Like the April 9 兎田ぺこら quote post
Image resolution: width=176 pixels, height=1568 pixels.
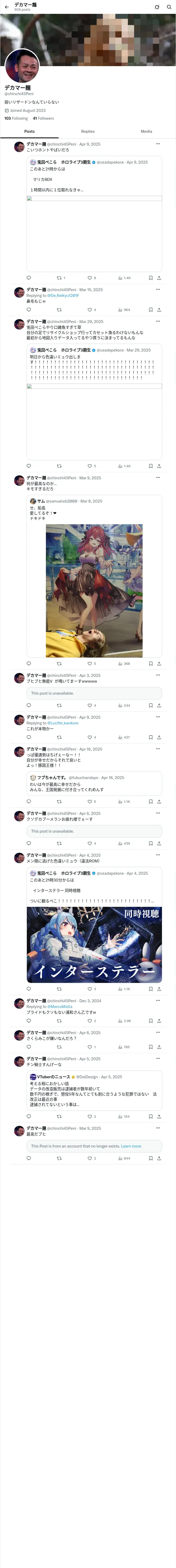tap(90, 278)
